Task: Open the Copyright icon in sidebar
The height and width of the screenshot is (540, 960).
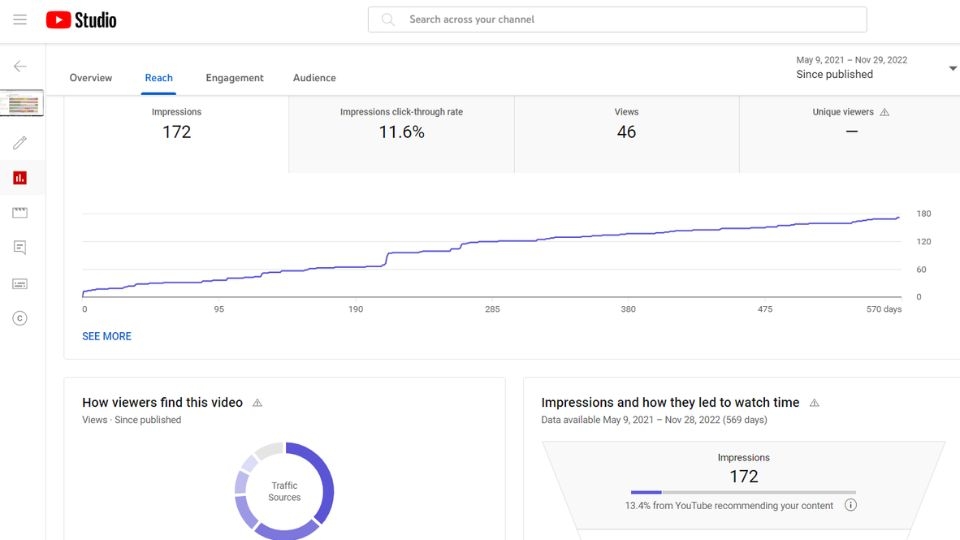Action: (20, 318)
